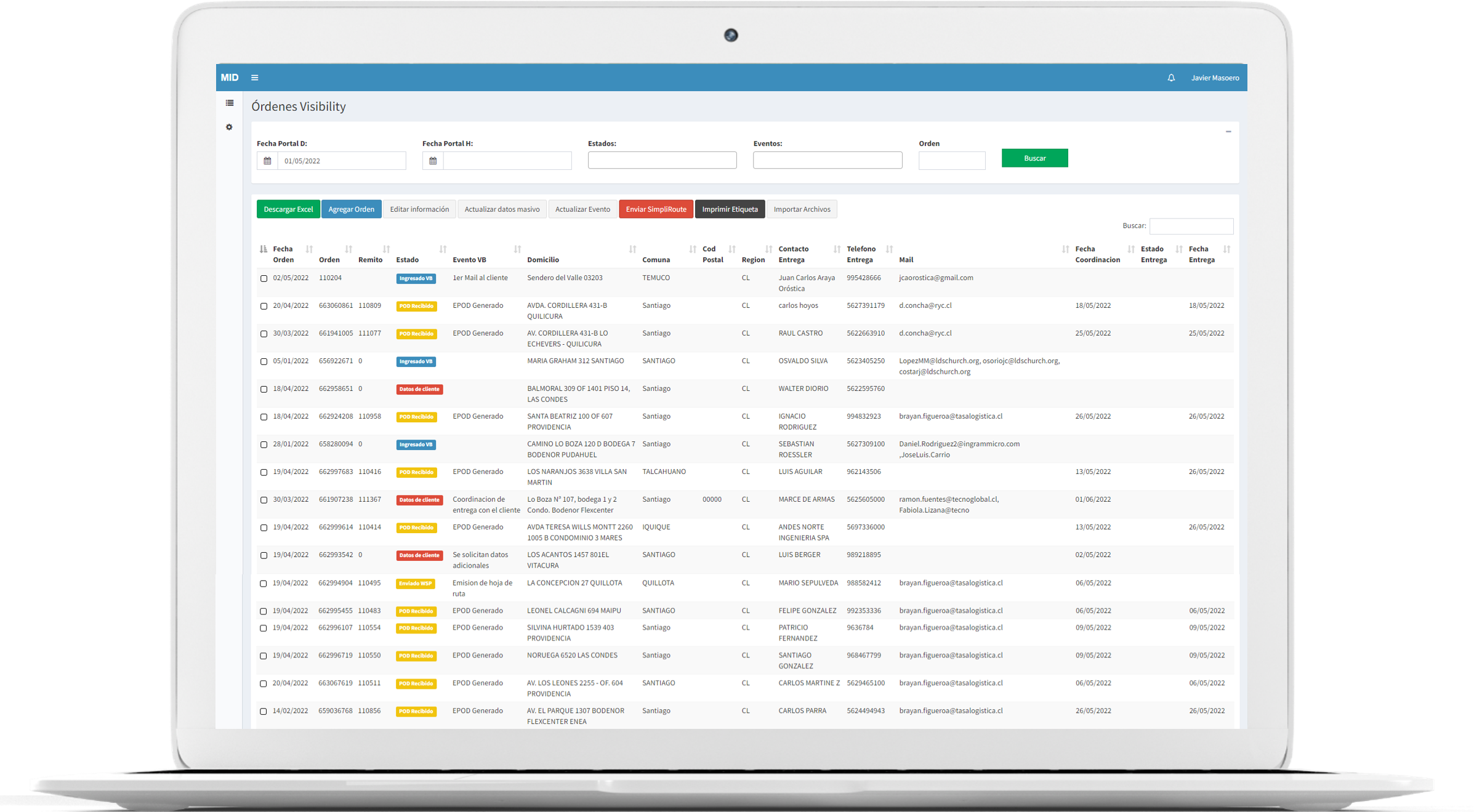Screen dimensions: 1474x812
Task: Click the Fecha Portal H calendar icon
Action: [433, 161]
